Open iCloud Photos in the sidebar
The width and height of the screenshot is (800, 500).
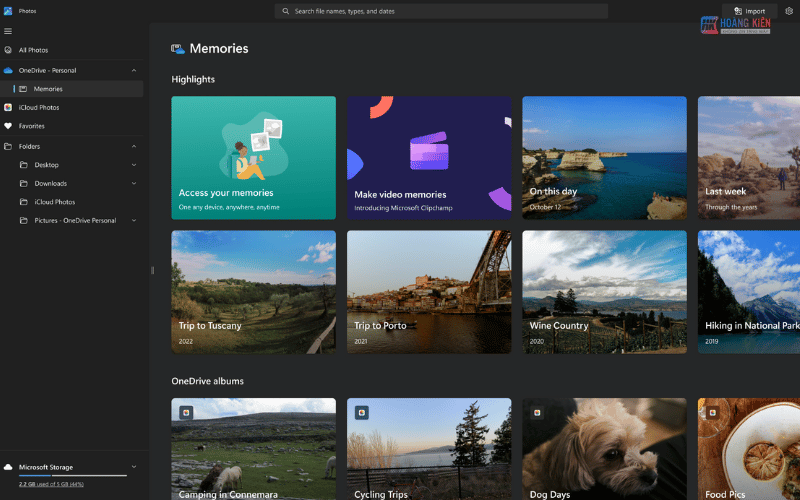coord(71,107)
